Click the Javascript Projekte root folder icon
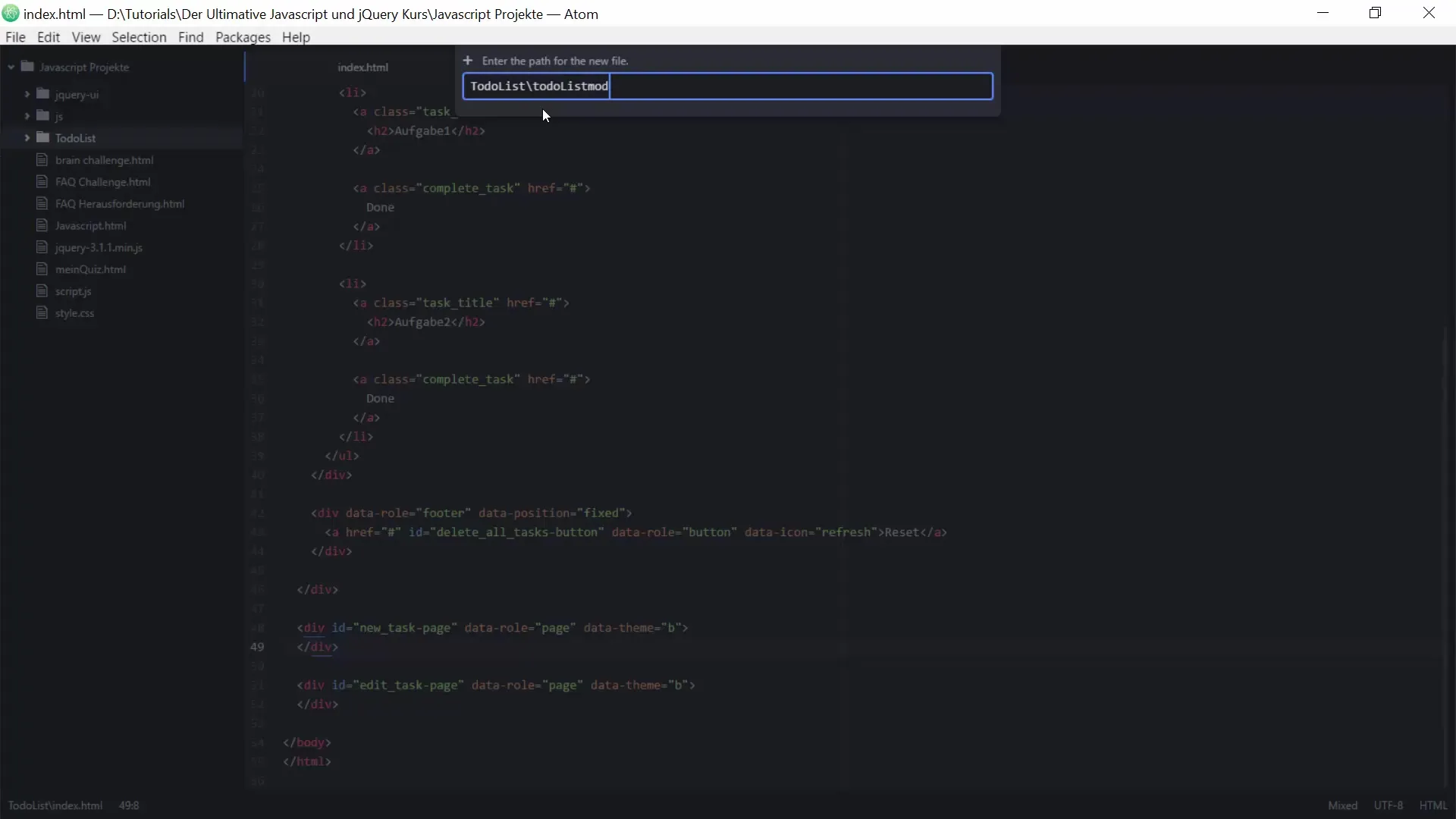1456x819 pixels. click(28, 67)
